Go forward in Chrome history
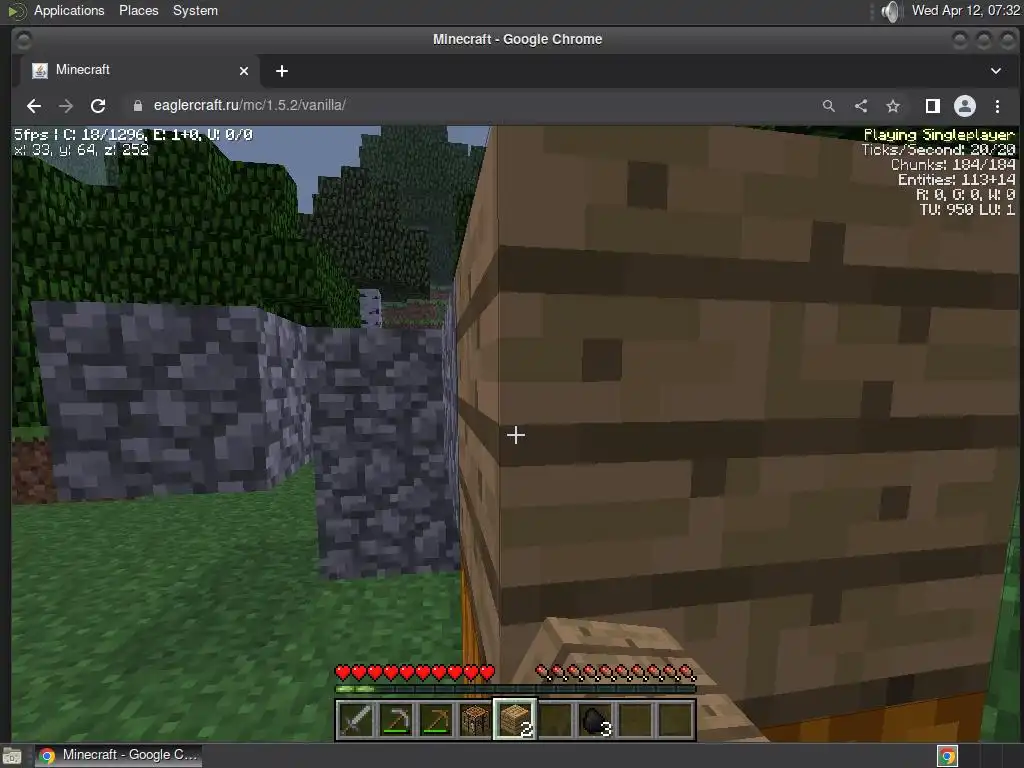Screen dimensions: 1024x768 (x=66, y=106)
